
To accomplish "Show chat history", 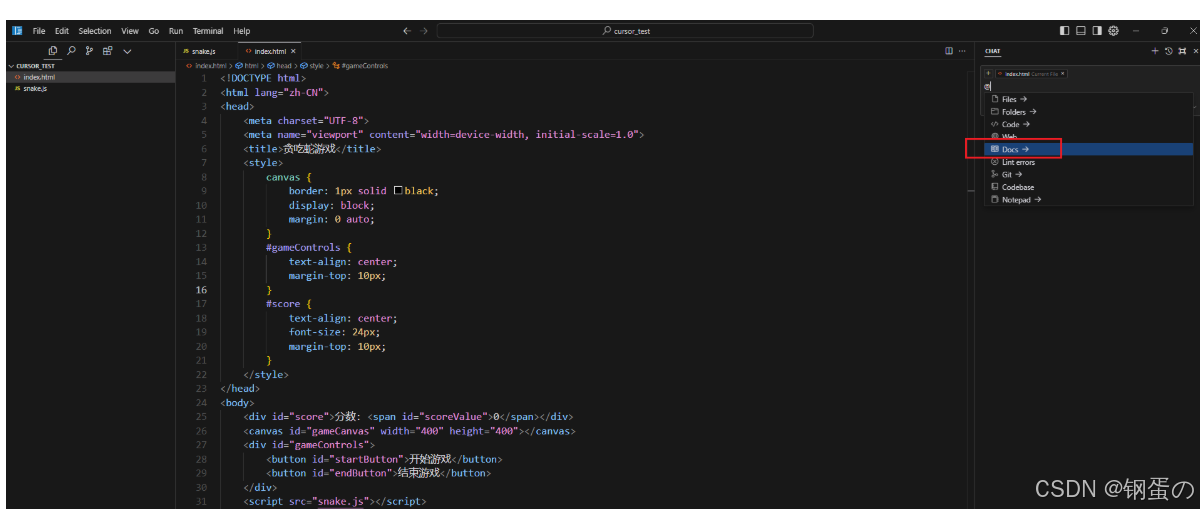I will (1168, 50).
